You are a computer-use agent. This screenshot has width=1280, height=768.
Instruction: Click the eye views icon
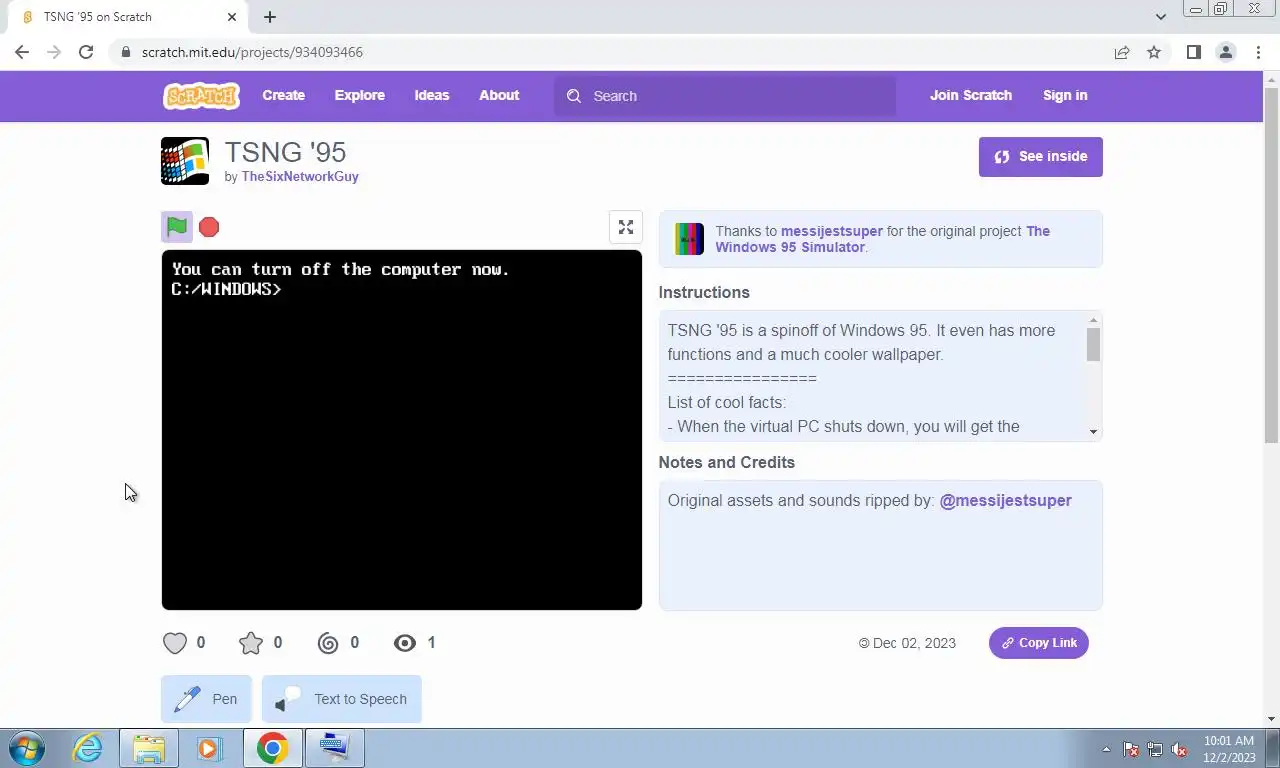point(405,643)
